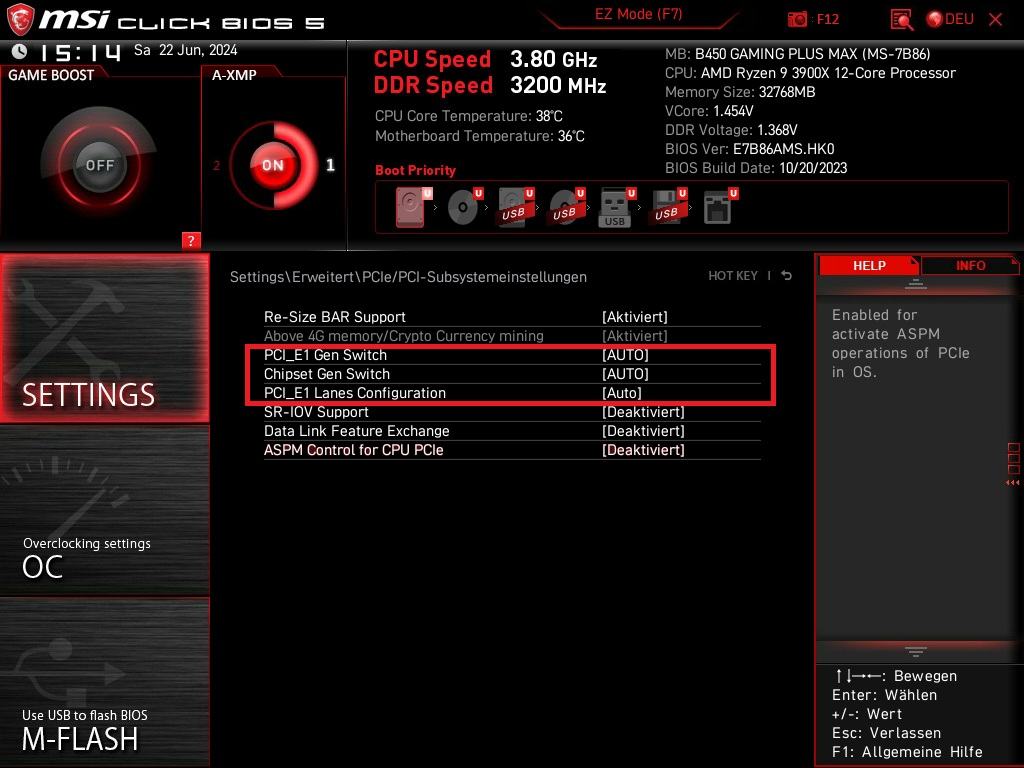Select the SR-IOV Support label
The image size is (1024, 768).
coord(316,412)
